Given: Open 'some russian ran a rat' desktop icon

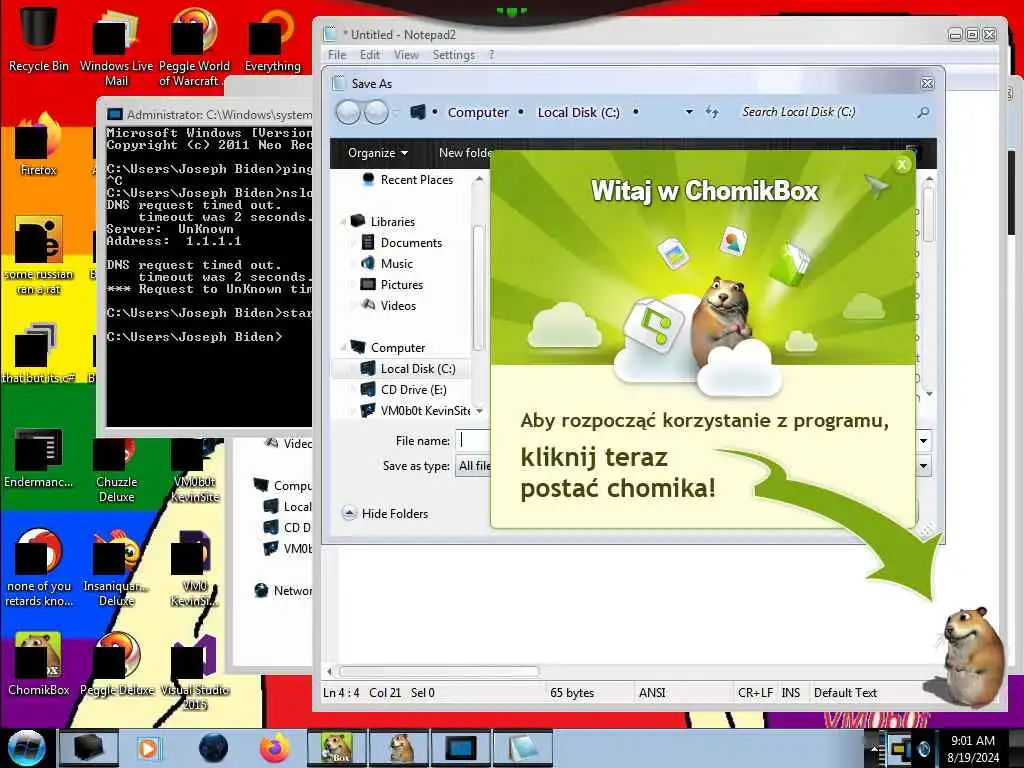Looking at the screenshot, I should tap(38, 256).
